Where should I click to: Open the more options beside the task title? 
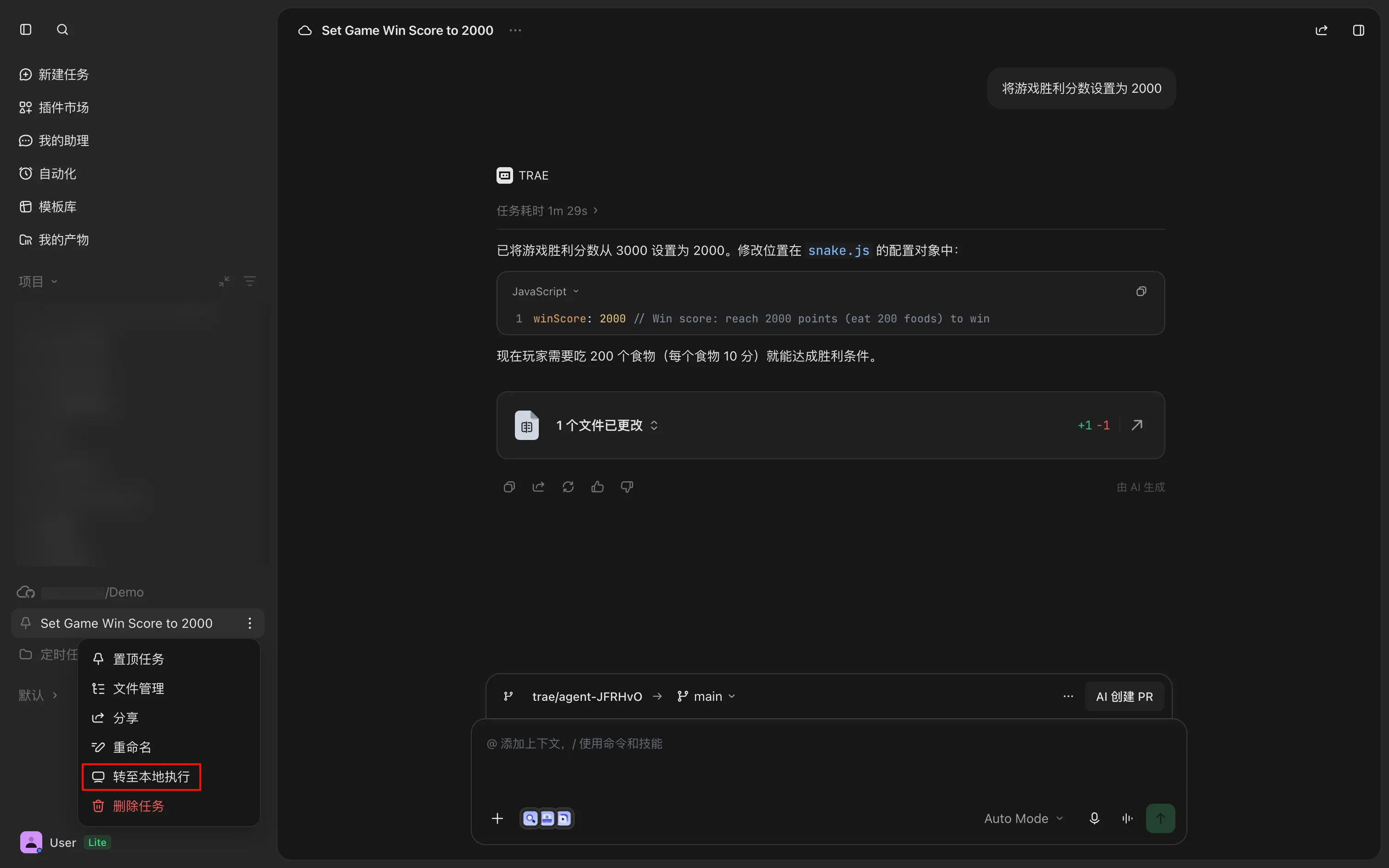click(x=515, y=30)
